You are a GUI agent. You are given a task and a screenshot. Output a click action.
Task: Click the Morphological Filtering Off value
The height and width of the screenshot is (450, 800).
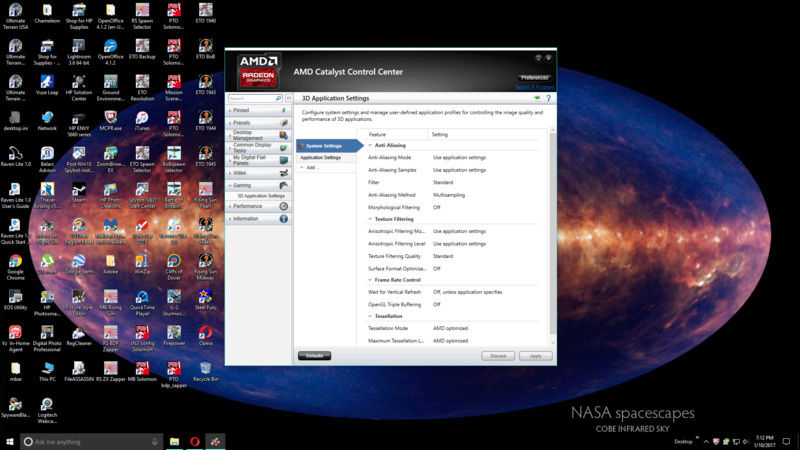point(437,208)
